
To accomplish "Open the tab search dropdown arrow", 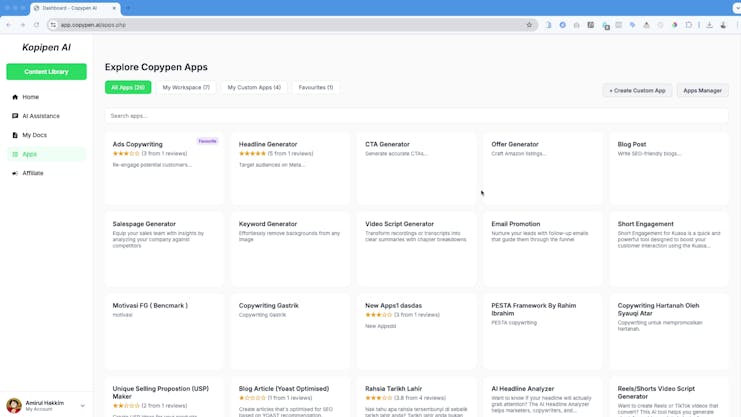I will (x=736, y=8).
